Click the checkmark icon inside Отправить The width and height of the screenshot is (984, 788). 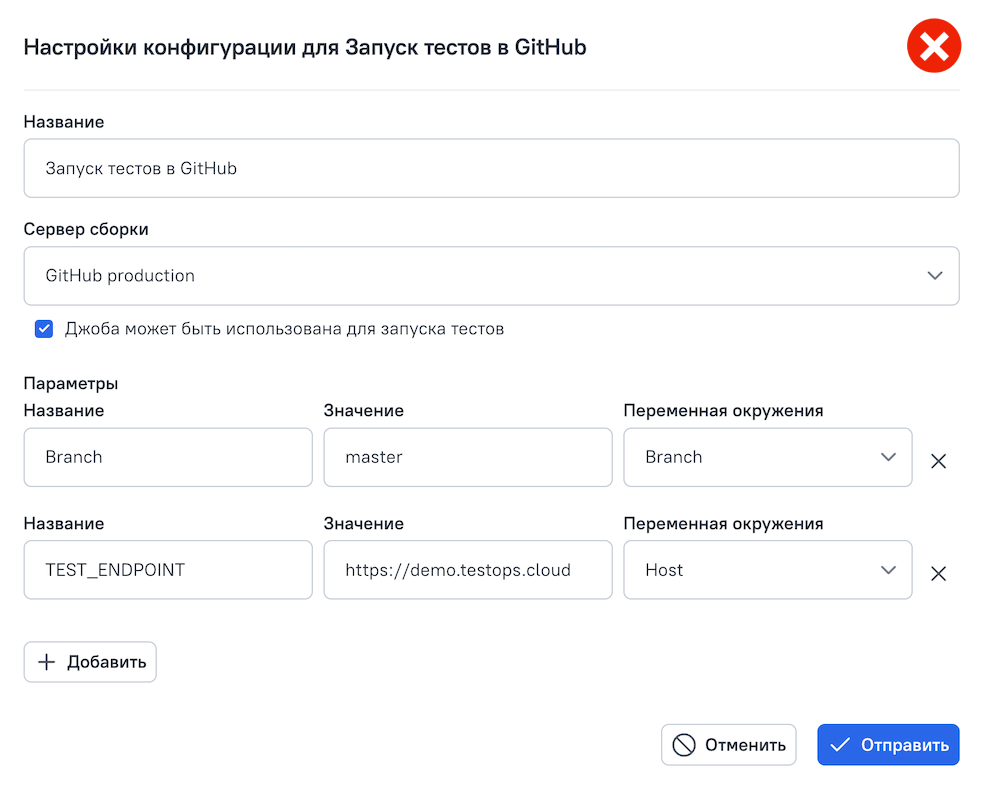pos(840,745)
